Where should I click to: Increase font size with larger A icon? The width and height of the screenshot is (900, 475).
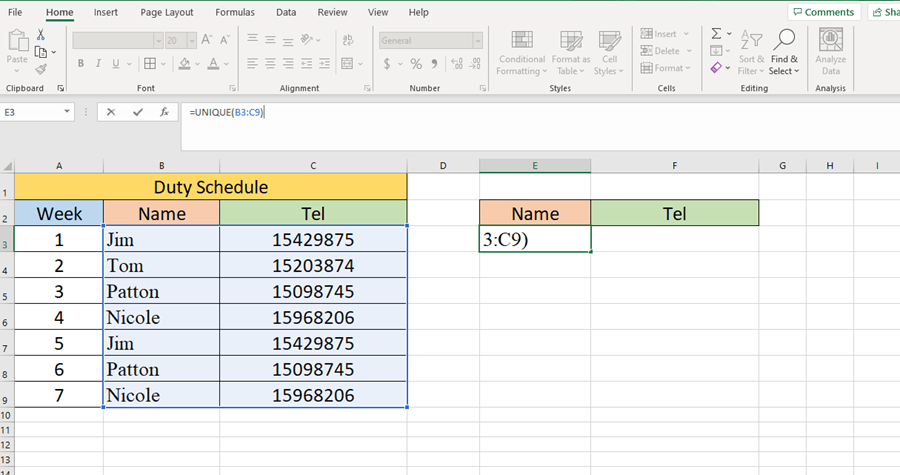click(207, 40)
